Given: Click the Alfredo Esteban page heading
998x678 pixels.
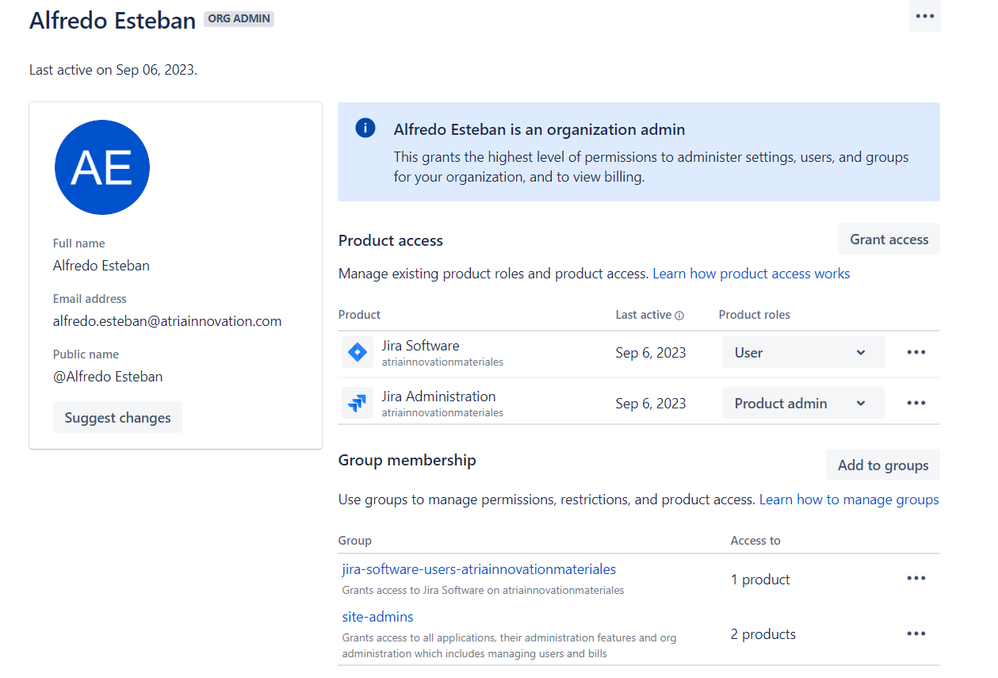Looking at the screenshot, I should 113,20.
